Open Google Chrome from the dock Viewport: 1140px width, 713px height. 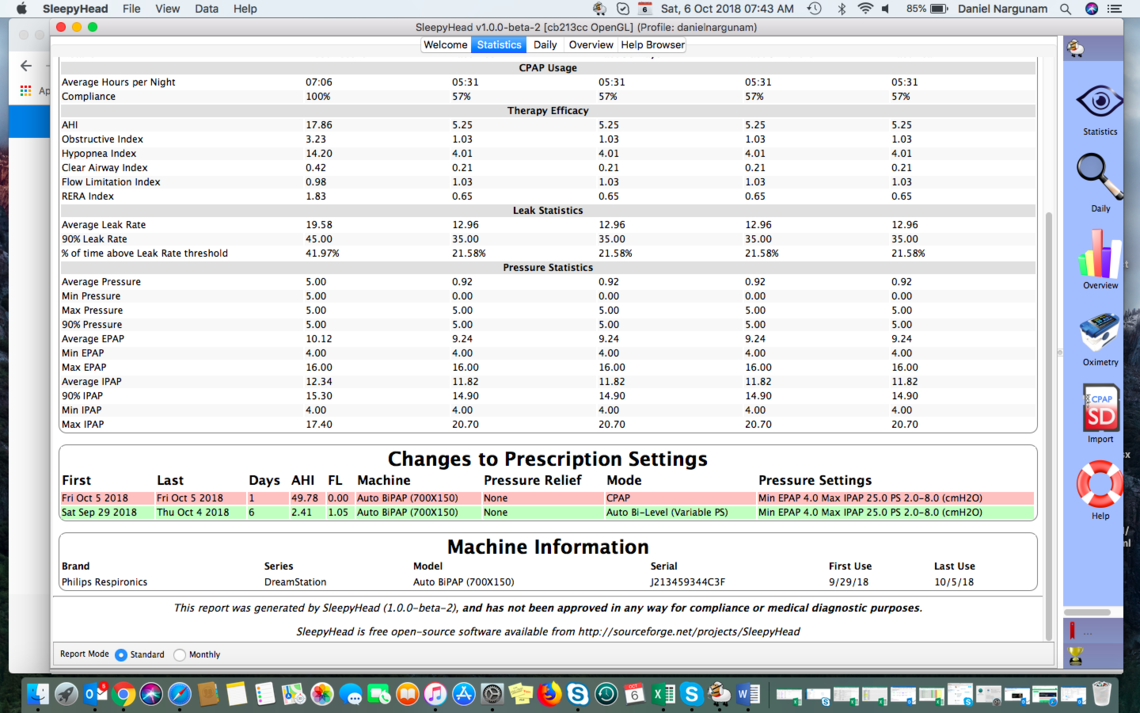click(123, 694)
